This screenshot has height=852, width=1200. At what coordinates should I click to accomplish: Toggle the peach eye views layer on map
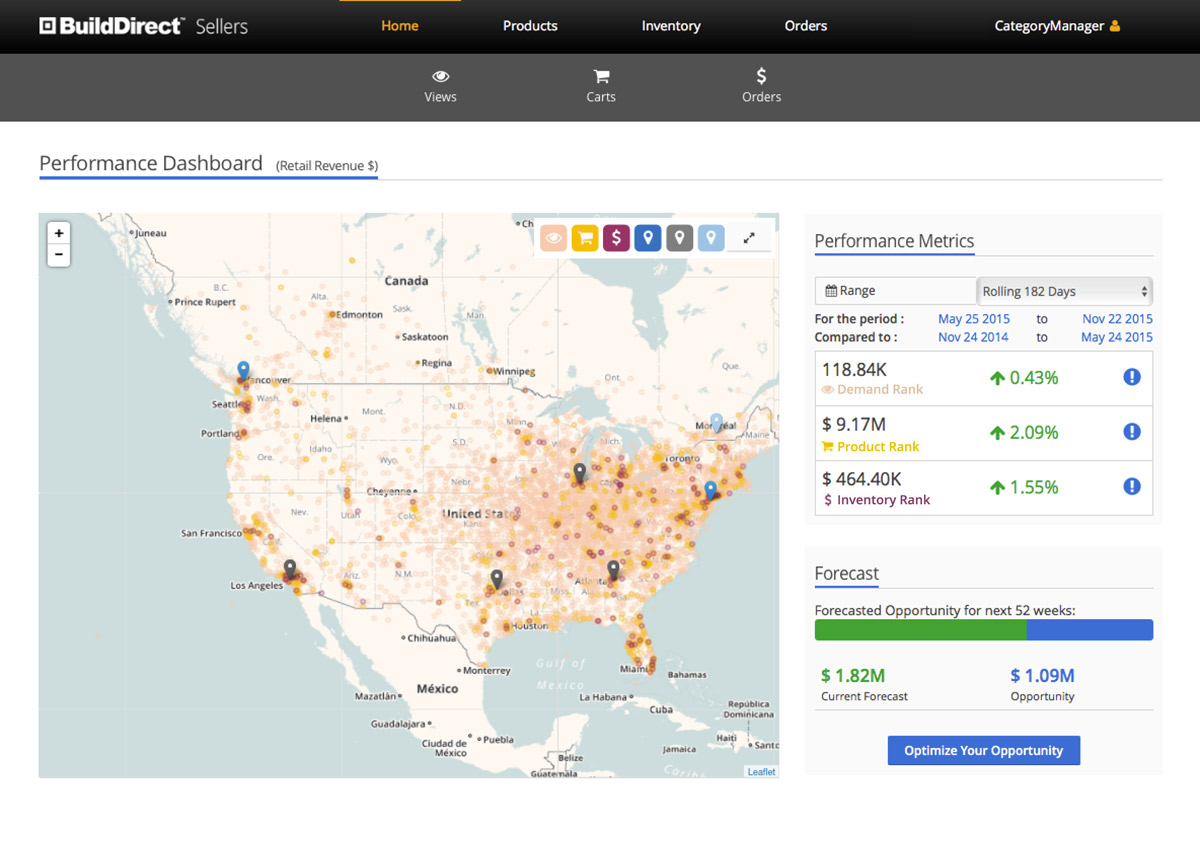point(553,238)
